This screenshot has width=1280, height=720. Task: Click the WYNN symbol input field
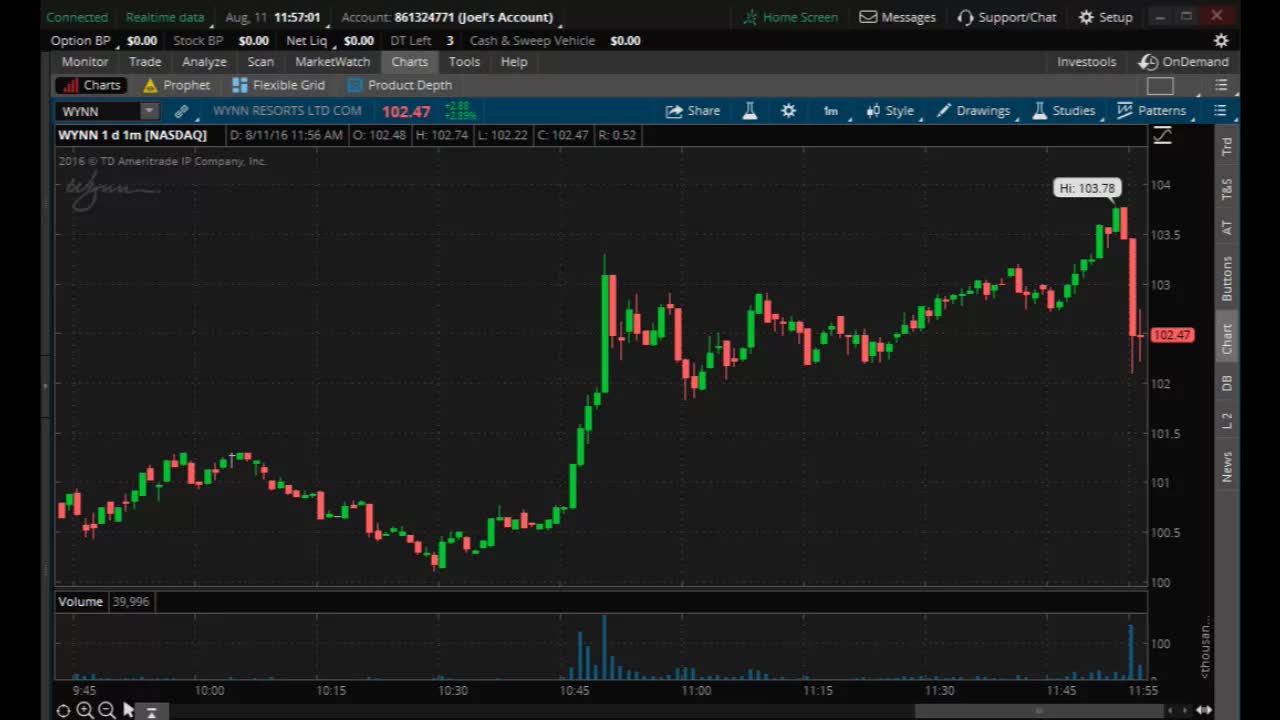tap(99, 111)
